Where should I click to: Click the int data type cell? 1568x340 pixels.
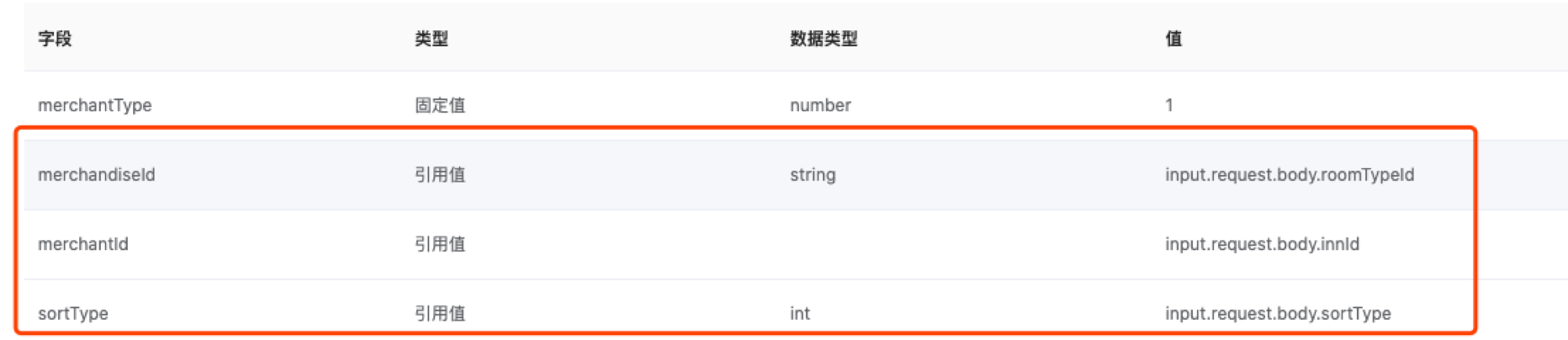[x=800, y=314]
